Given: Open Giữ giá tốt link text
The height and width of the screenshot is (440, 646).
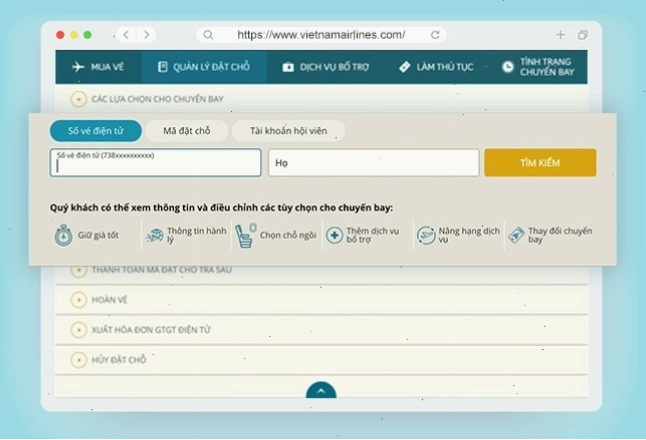Looking at the screenshot, I should (98, 235).
